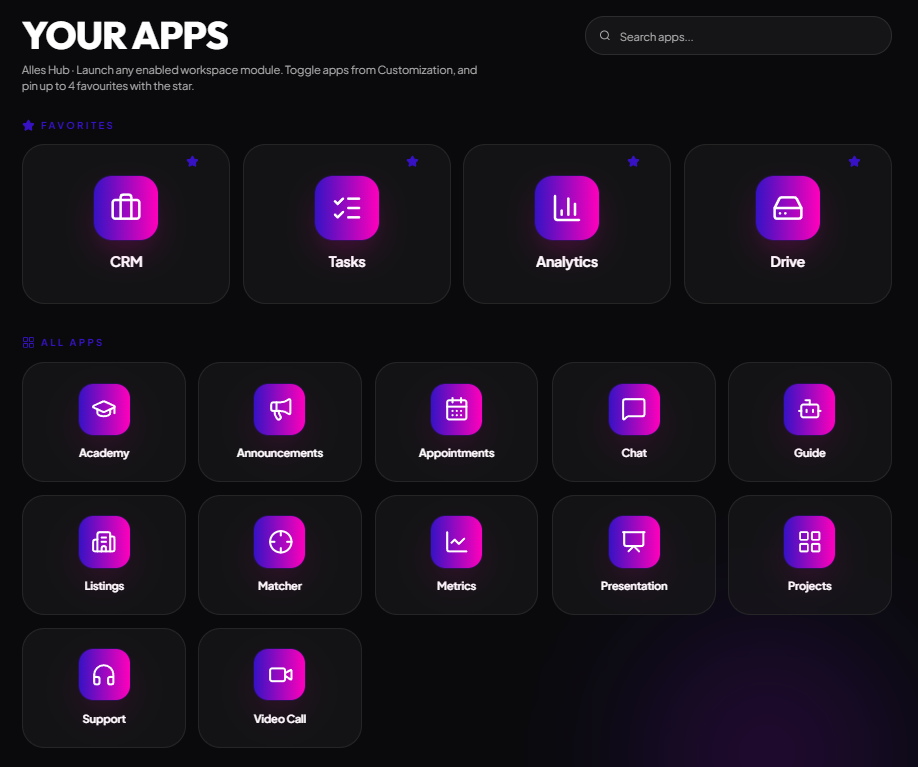Click the YOUR APPS title
This screenshot has width=918, height=767.
(125, 36)
